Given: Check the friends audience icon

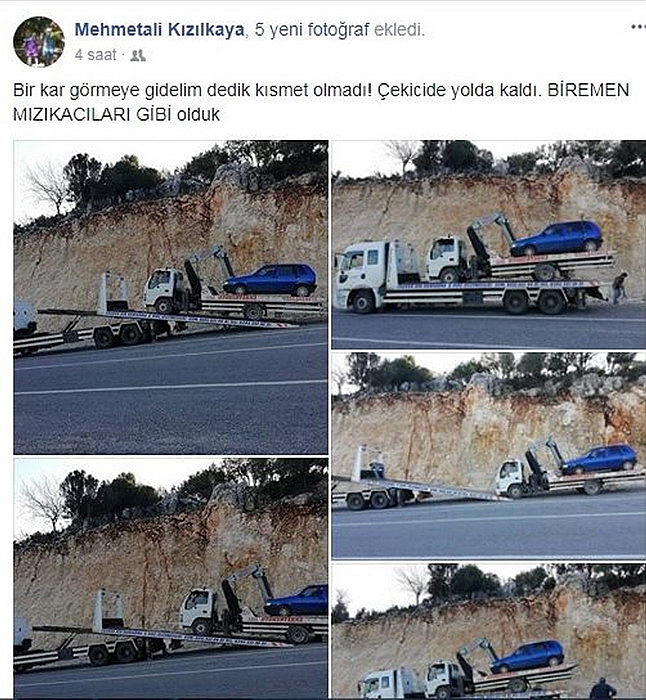Looking at the screenshot, I should [x=138, y=55].
